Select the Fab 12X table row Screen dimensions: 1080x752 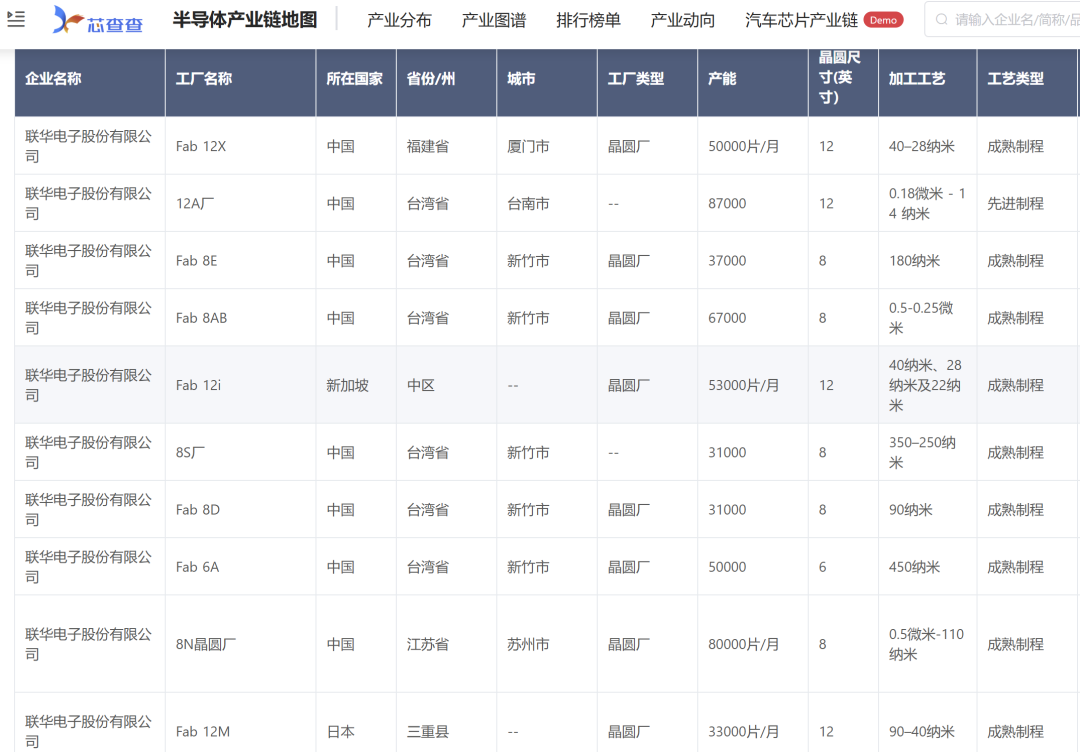click(x=201, y=146)
